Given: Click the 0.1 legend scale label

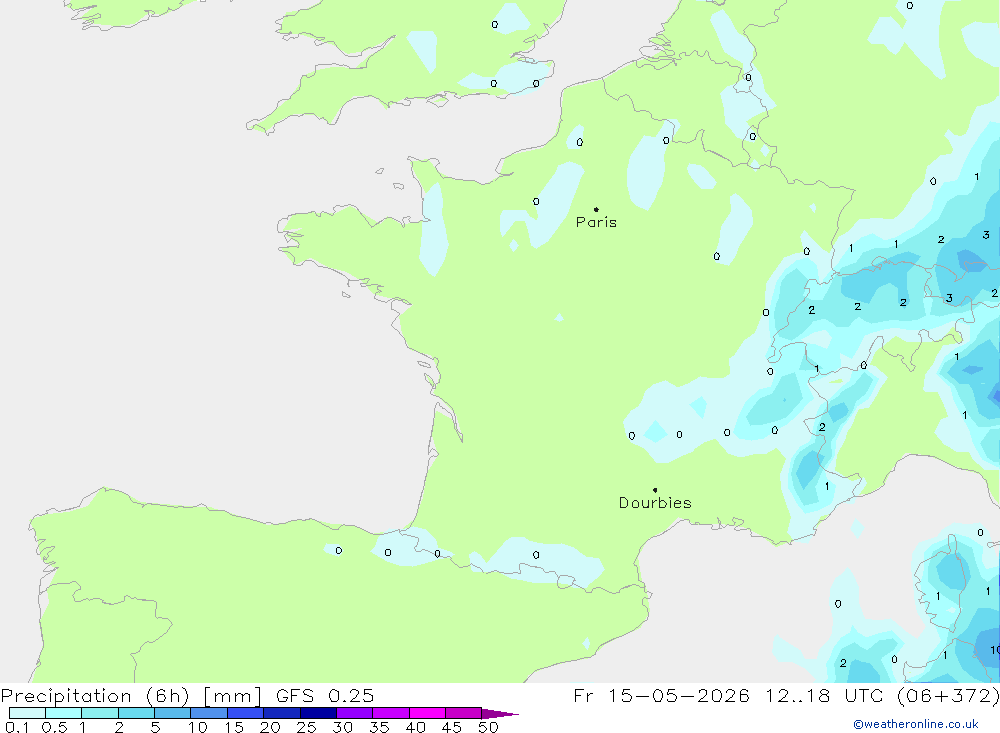Looking at the screenshot, I should 17,727.
